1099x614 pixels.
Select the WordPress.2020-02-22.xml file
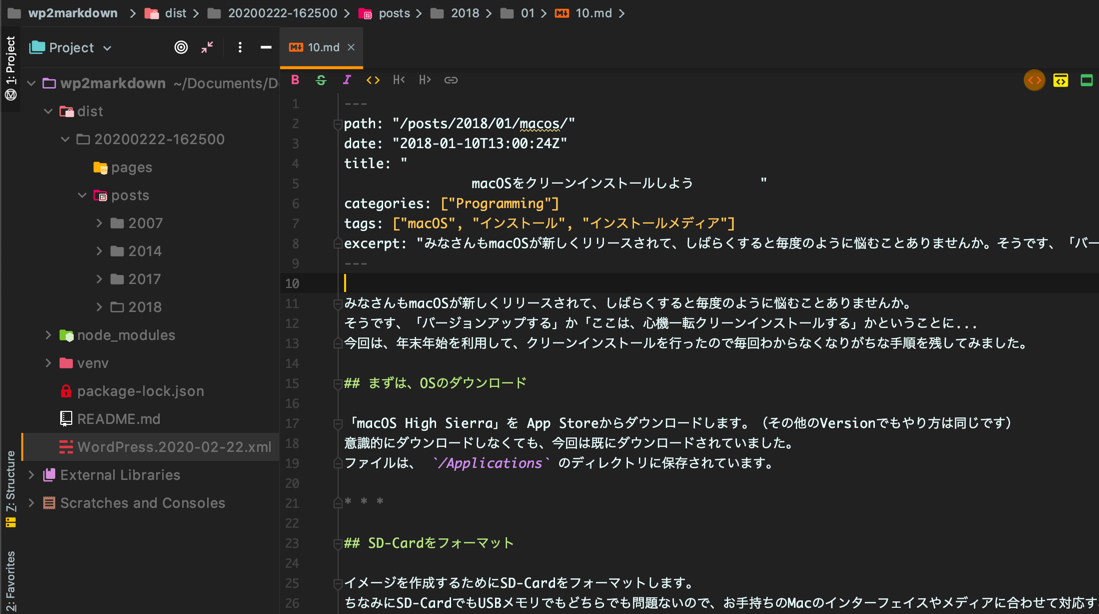click(174, 447)
